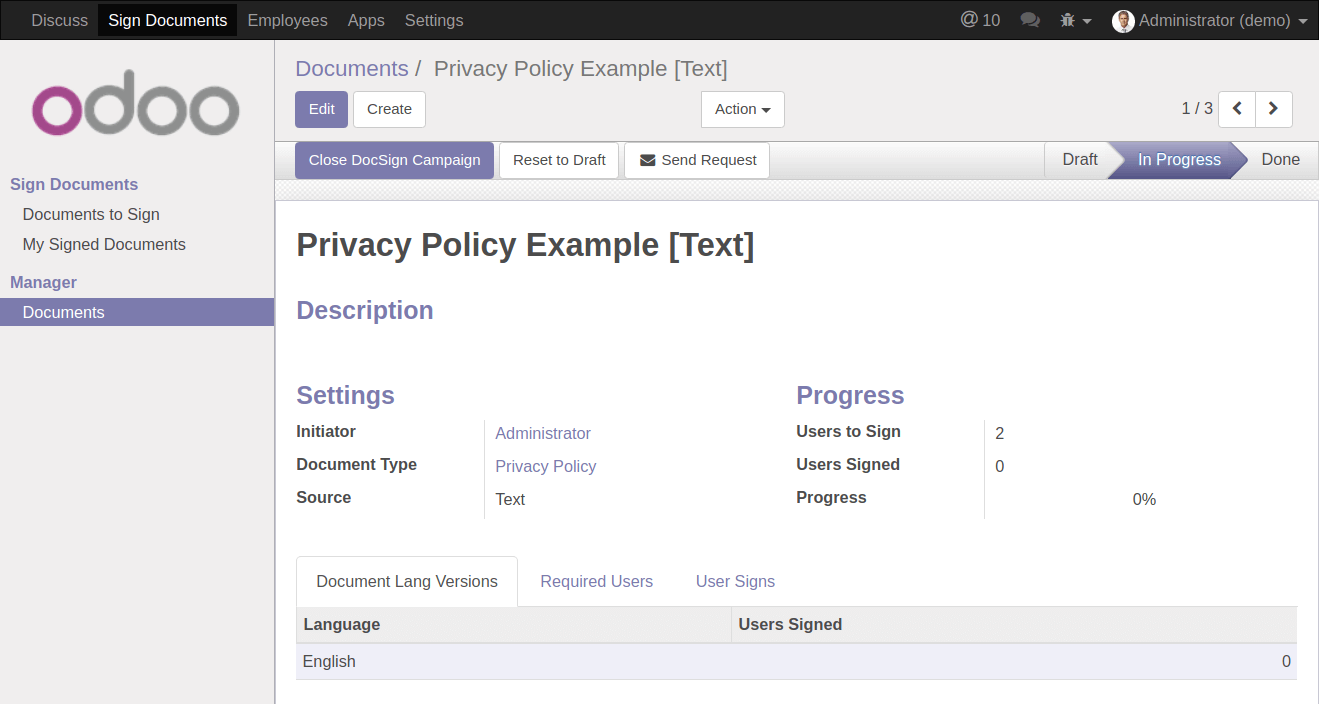1319x704 pixels.
Task: Click the English language row
Action: click(795, 661)
